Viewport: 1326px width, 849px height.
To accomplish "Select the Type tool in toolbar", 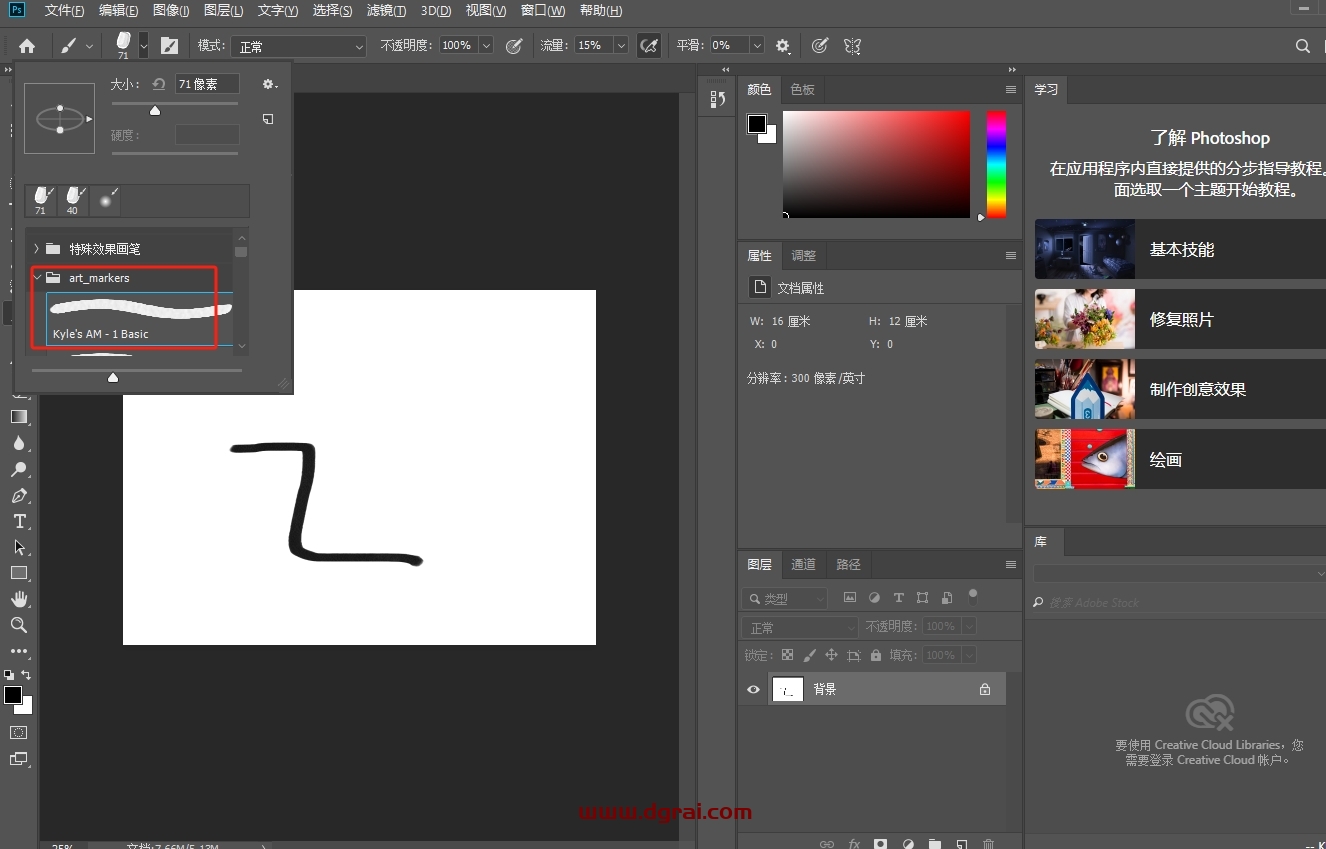I will point(19,522).
